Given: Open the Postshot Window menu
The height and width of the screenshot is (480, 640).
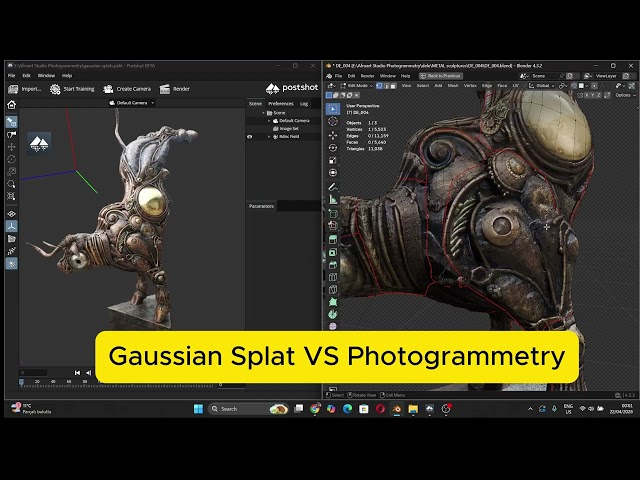Looking at the screenshot, I should click(x=46, y=76).
